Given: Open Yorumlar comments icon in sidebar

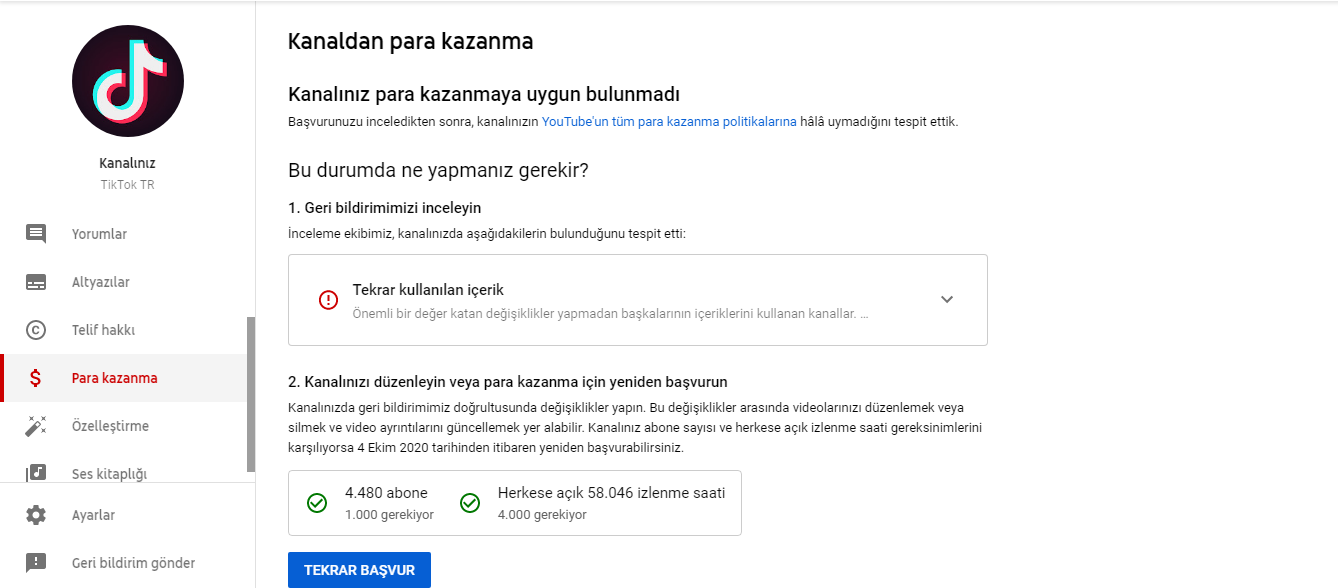Looking at the screenshot, I should click(x=36, y=234).
